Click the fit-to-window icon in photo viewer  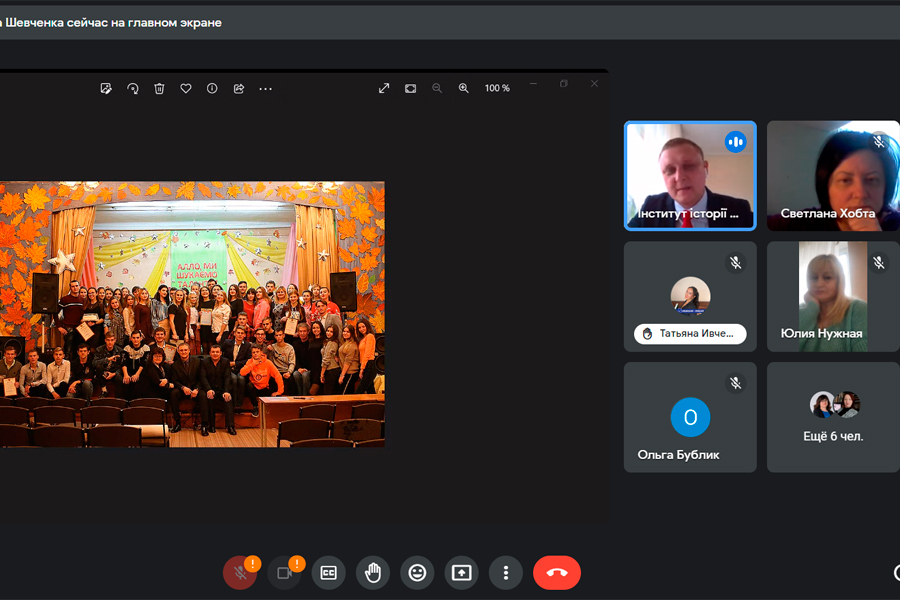410,88
